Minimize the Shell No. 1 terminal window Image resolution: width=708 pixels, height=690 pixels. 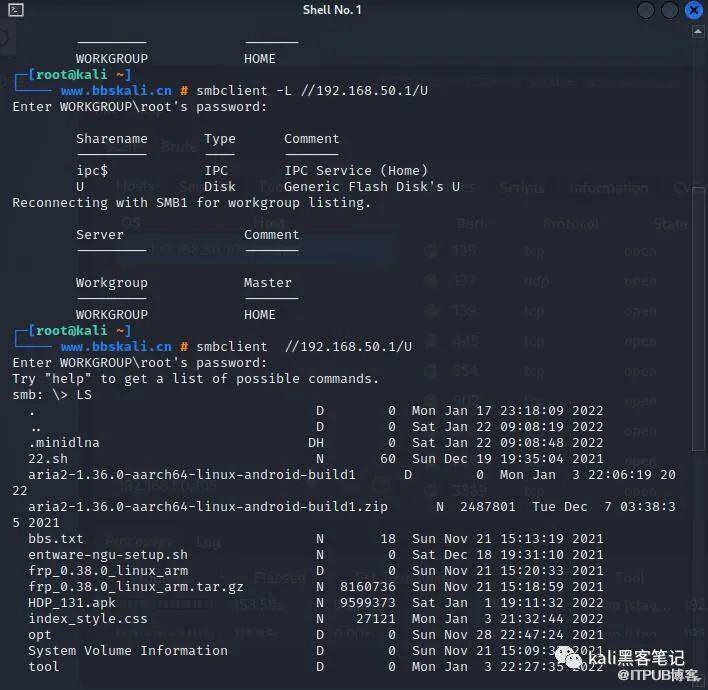(646, 10)
